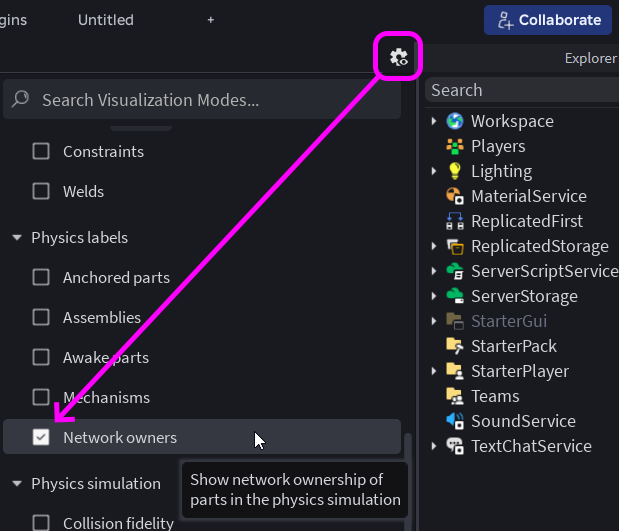The height and width of the screenshot is (531, 619).
Task: Select ReplicatedFirst in Explorer
Action: (x=522, y=221)
